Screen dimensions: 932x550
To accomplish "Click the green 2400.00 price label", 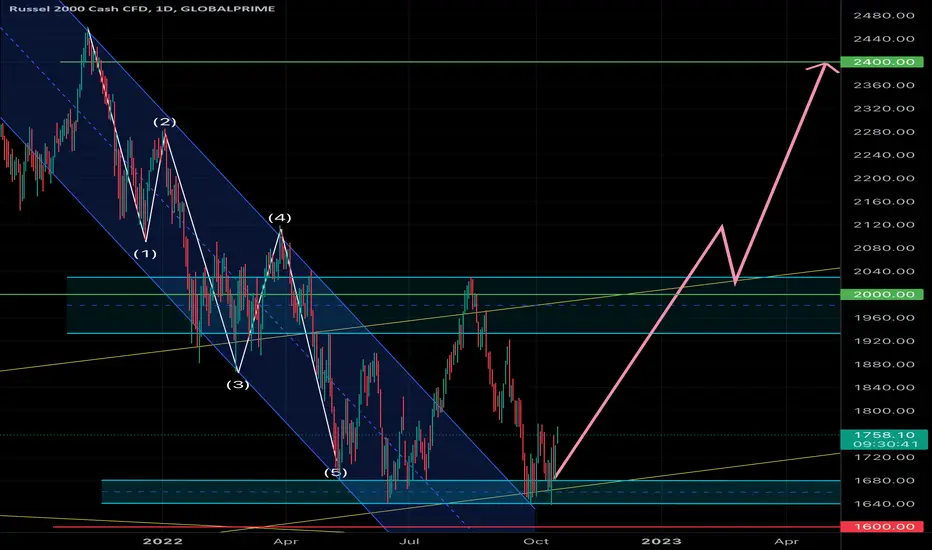I will (x=883, y=62).
